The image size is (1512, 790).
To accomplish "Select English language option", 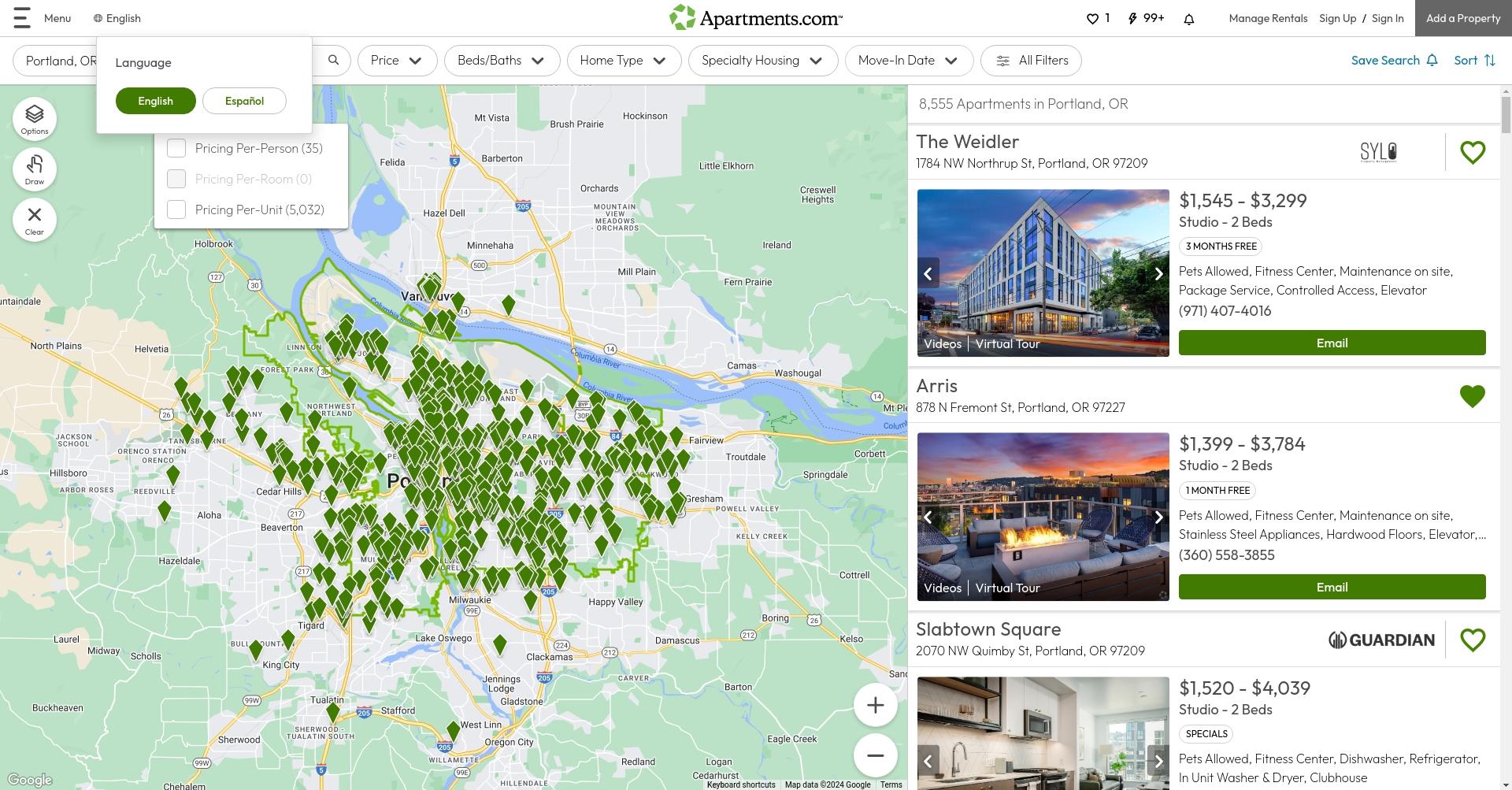I will [155, 101].
